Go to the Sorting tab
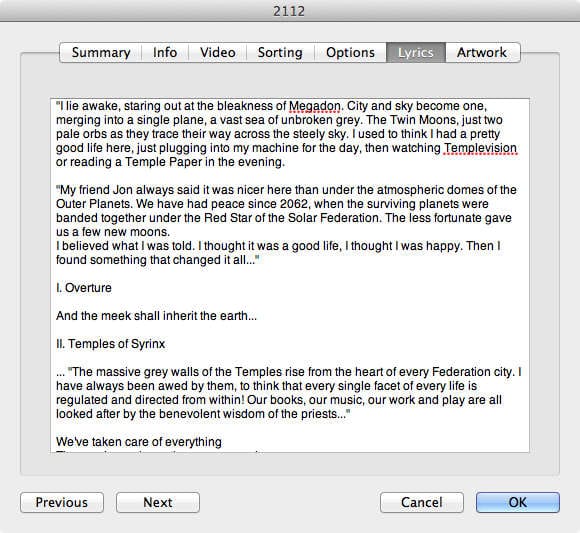This screenshot has width=580, height=533. (x=280, y=53)
